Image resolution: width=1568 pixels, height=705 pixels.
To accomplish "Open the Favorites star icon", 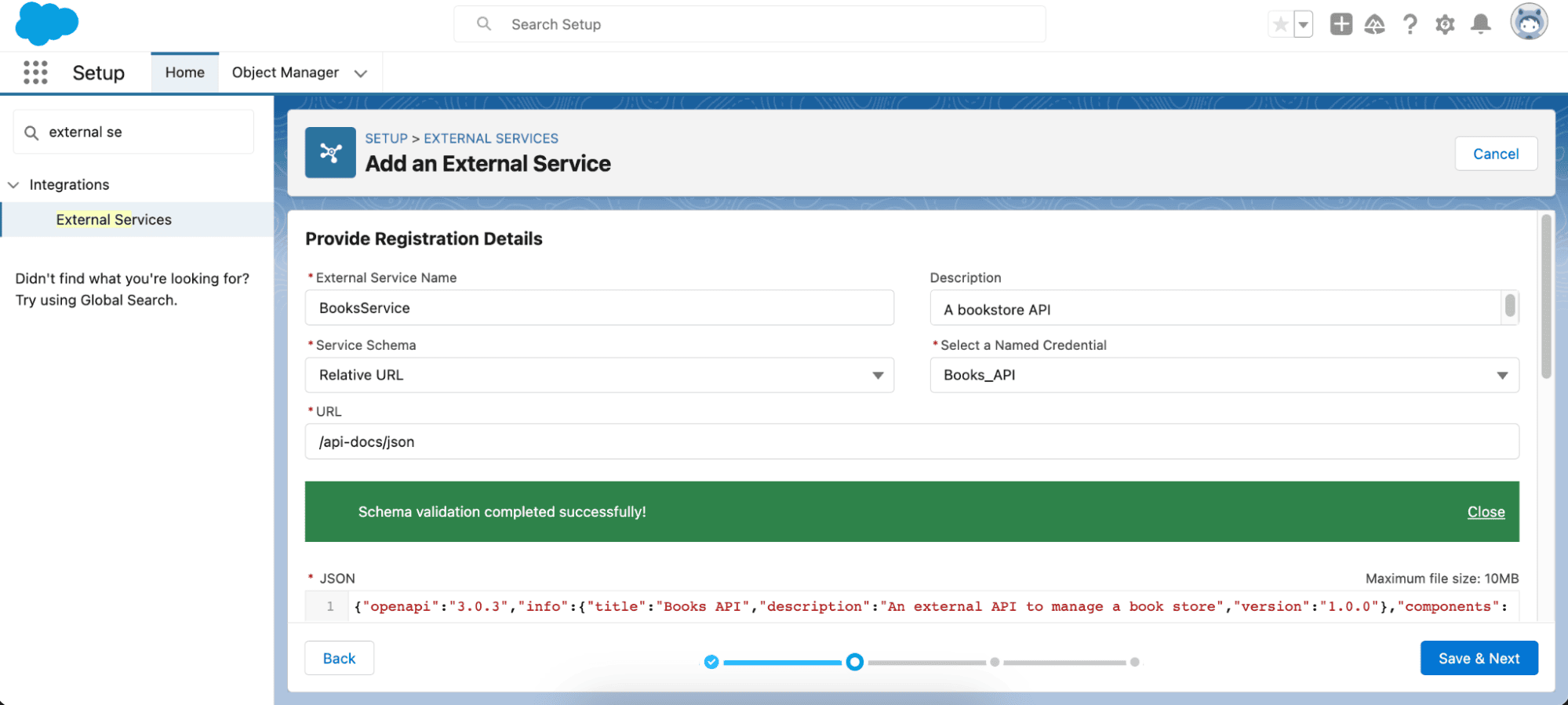I will pyautogui.click(x=1280, y=24).
